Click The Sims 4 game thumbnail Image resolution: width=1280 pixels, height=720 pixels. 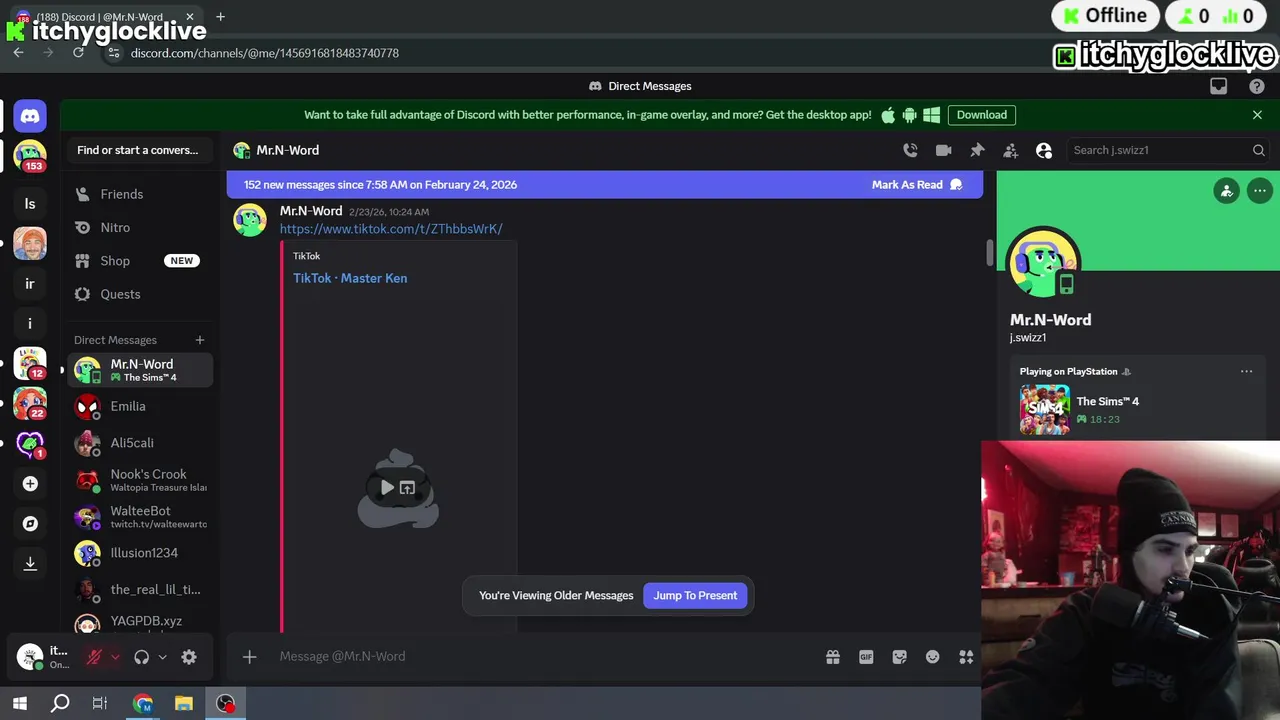click(x=1044, y=410)
